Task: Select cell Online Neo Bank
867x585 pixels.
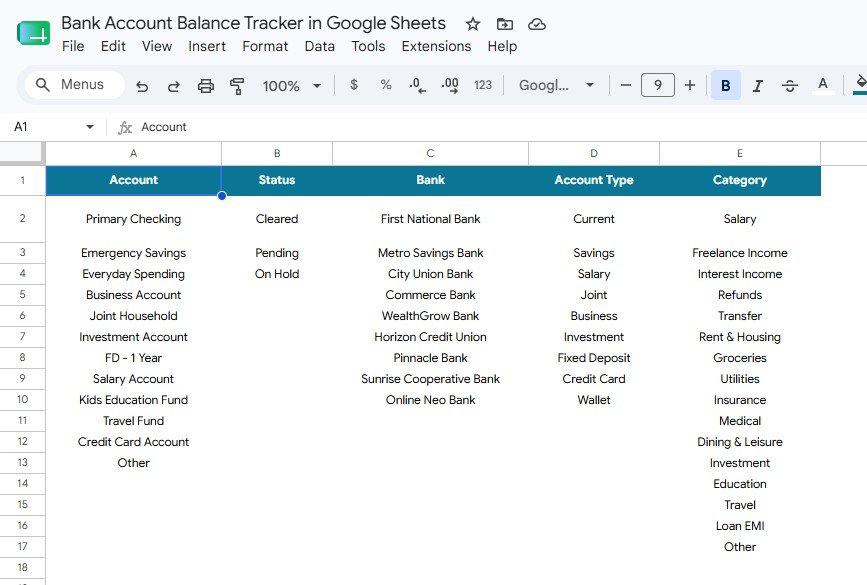Action: tap(430, 400)
